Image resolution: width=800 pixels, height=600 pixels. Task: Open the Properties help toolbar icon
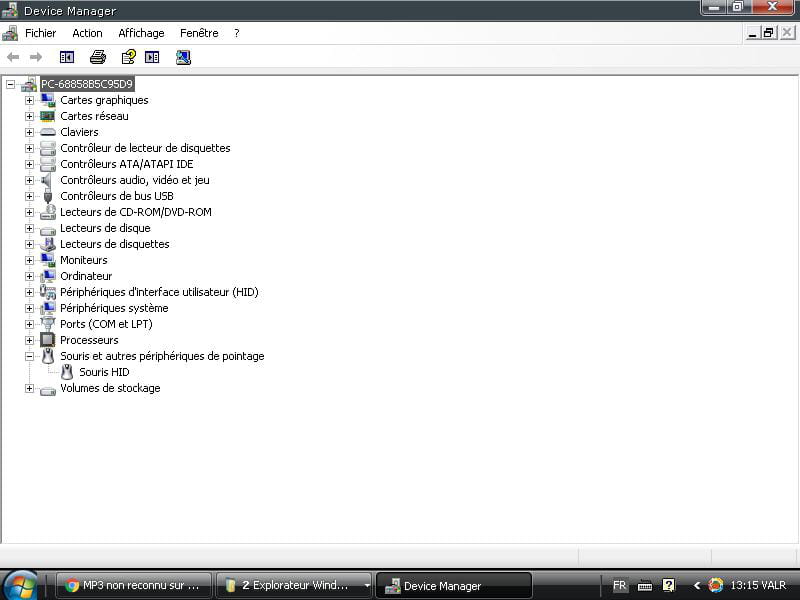point(129,57)
